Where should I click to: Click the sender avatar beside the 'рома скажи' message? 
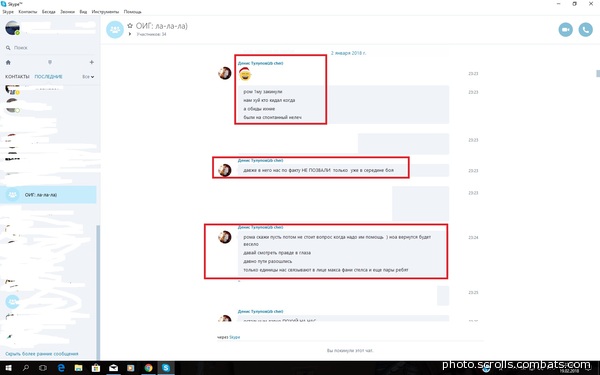coord(225,237)
